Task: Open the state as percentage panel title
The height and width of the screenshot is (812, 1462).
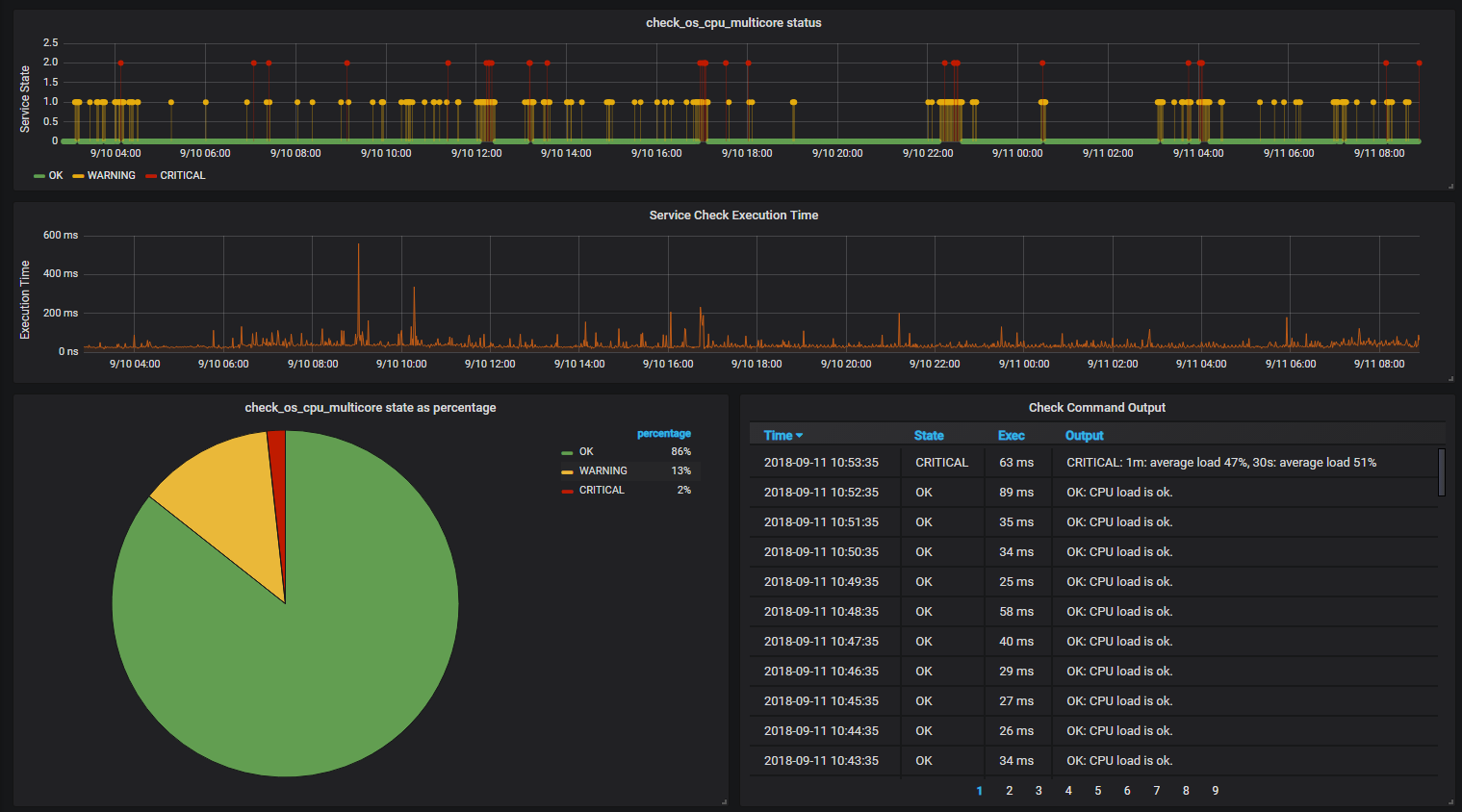Action: tap(371, 407)
